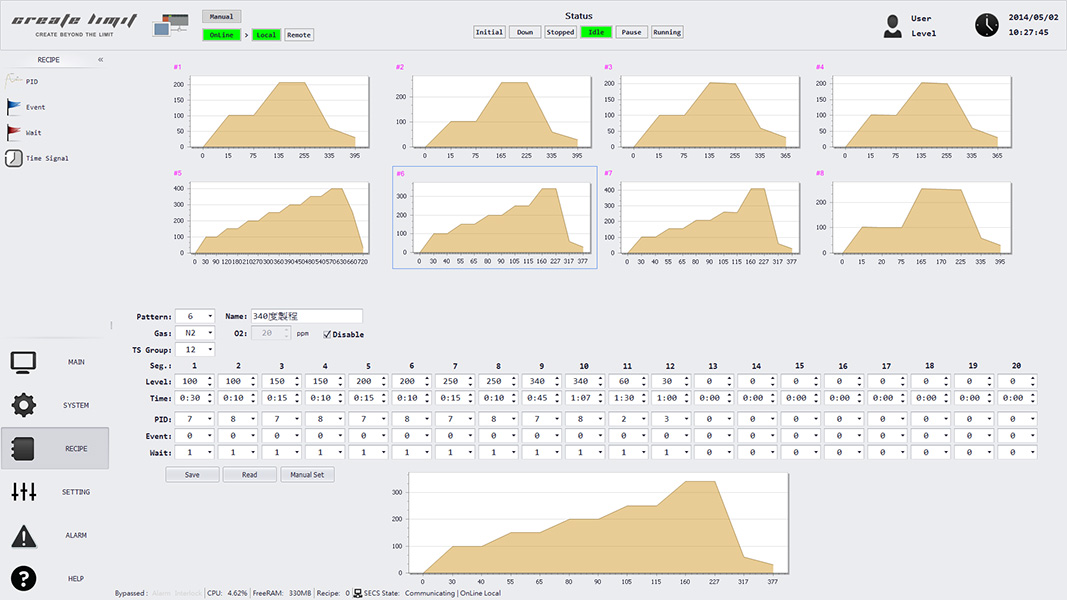This screenshot has width=1067, height=600.
Task: Adjust the Level stepper for segment 11
Action: [643, 382]
